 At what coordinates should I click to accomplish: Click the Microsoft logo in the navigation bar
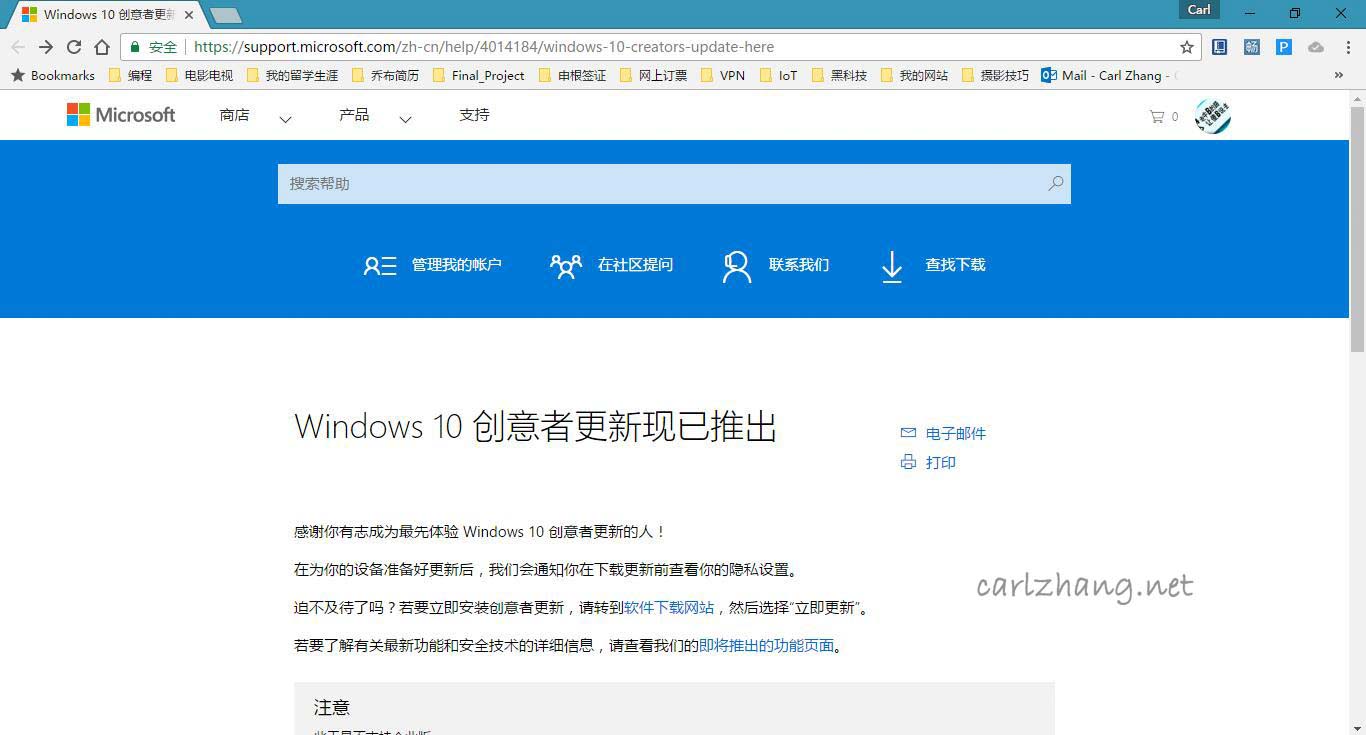coord(119,114)
